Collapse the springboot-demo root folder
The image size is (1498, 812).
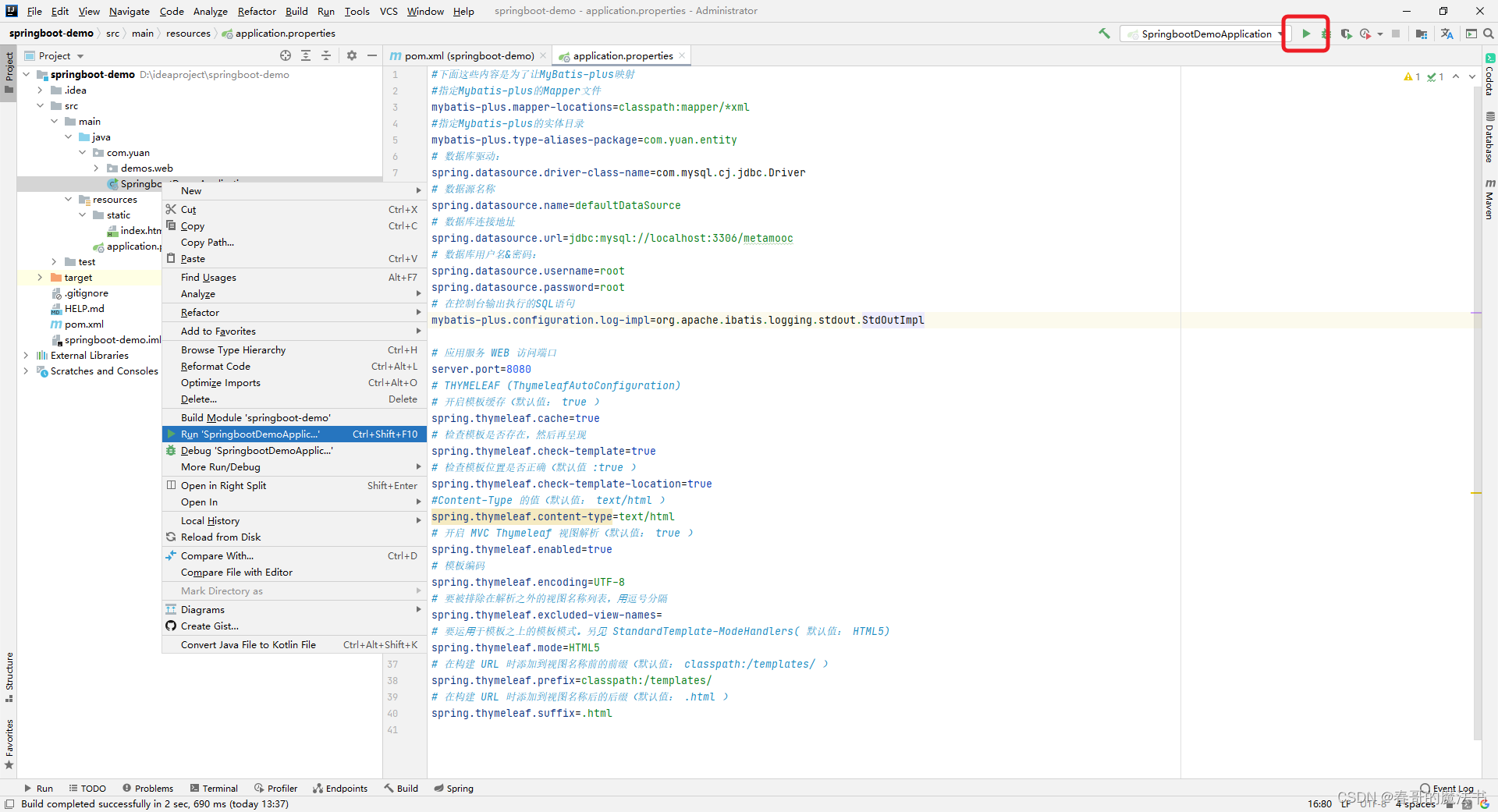[27, 74]
